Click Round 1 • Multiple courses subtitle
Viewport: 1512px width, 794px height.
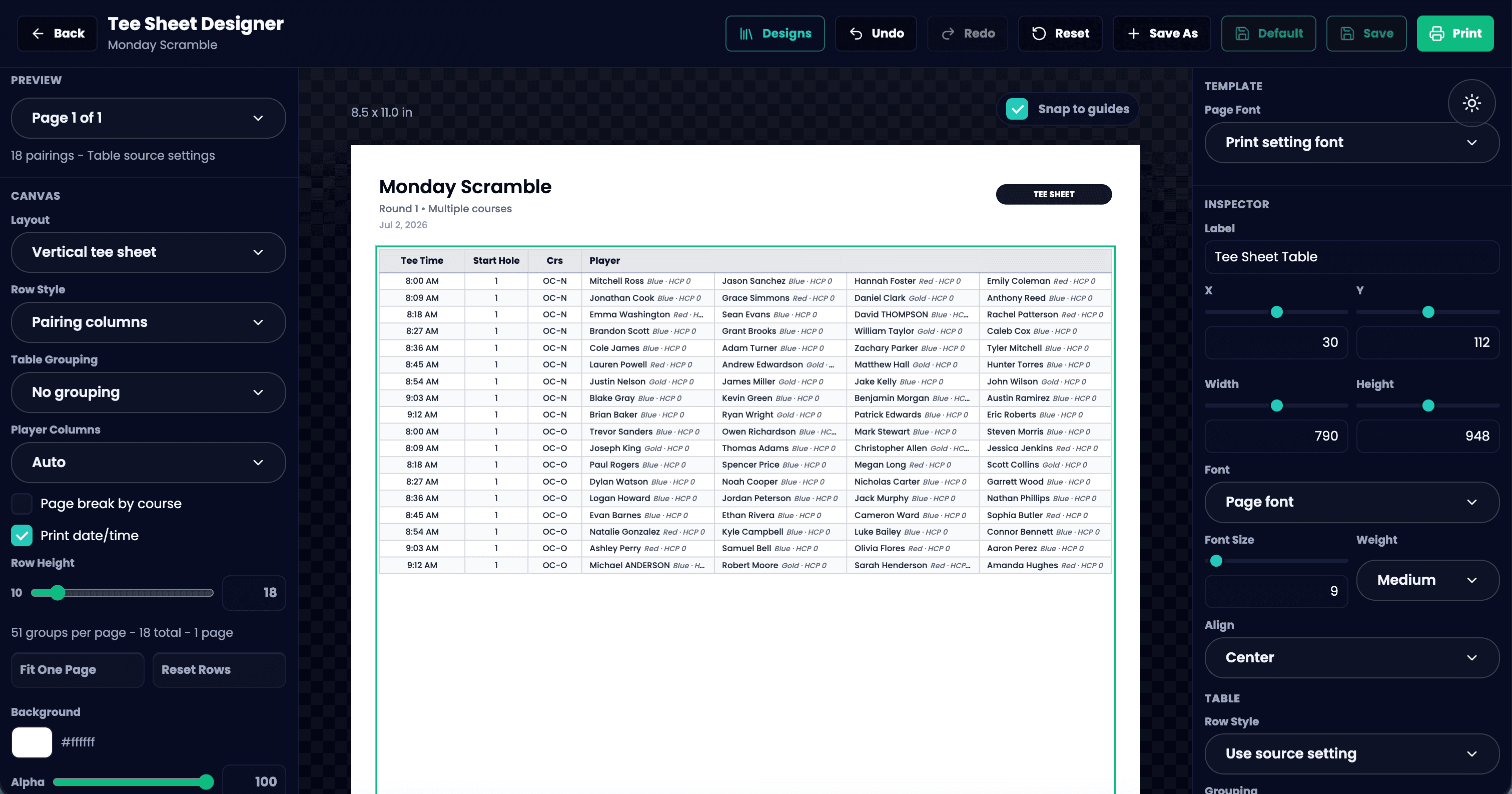[x=445, y=209]
